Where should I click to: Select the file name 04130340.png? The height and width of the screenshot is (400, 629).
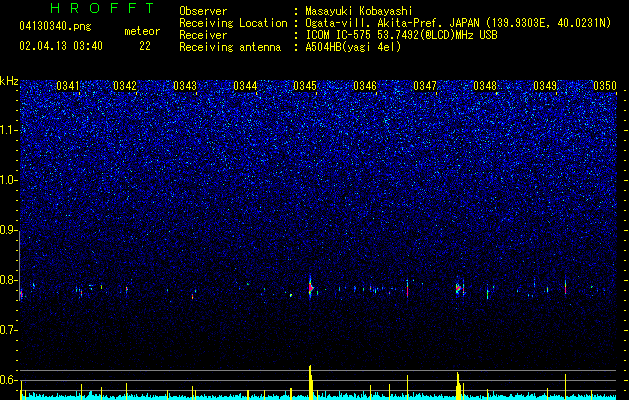tap(55, 27)
